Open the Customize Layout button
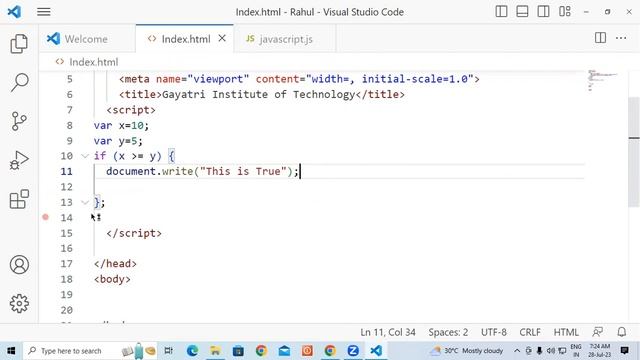The height and width of the screenshot is (360, 640). pos(565,11)
